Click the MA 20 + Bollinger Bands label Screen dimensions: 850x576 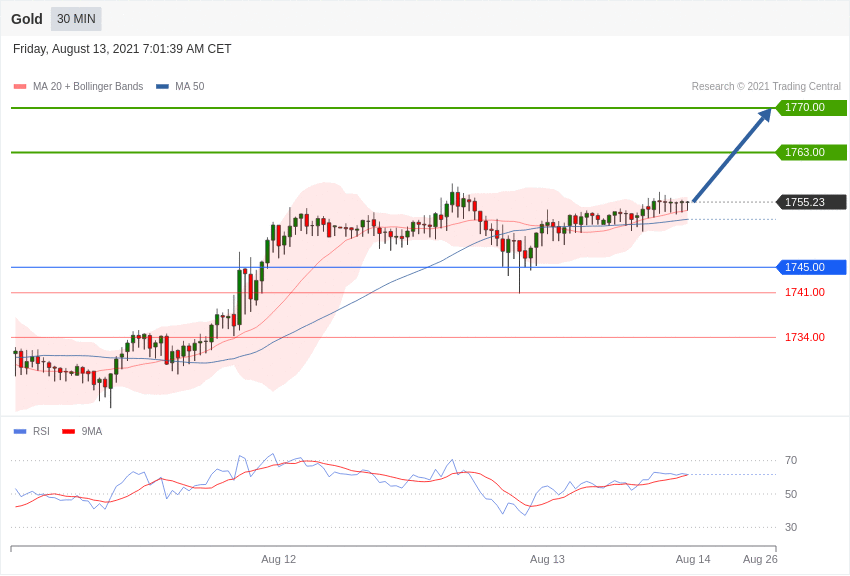(x=88, y=86)
